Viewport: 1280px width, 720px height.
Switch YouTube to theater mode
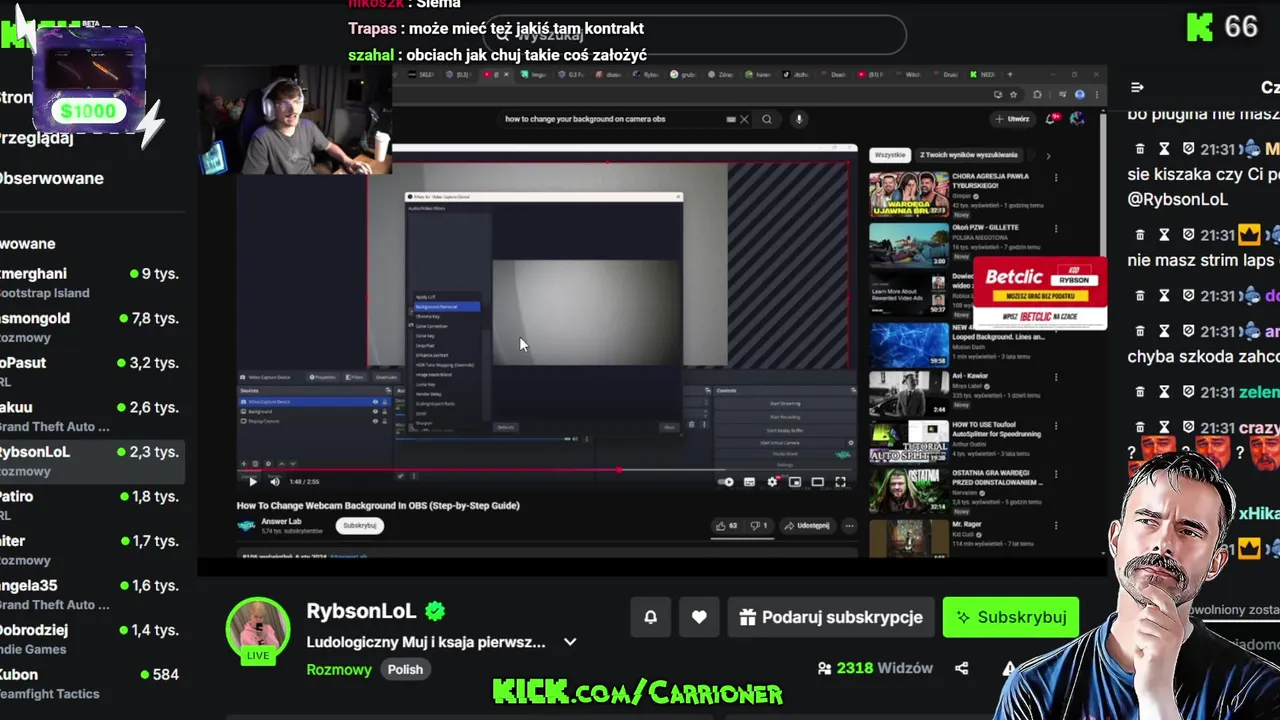[x=817, y=482]
